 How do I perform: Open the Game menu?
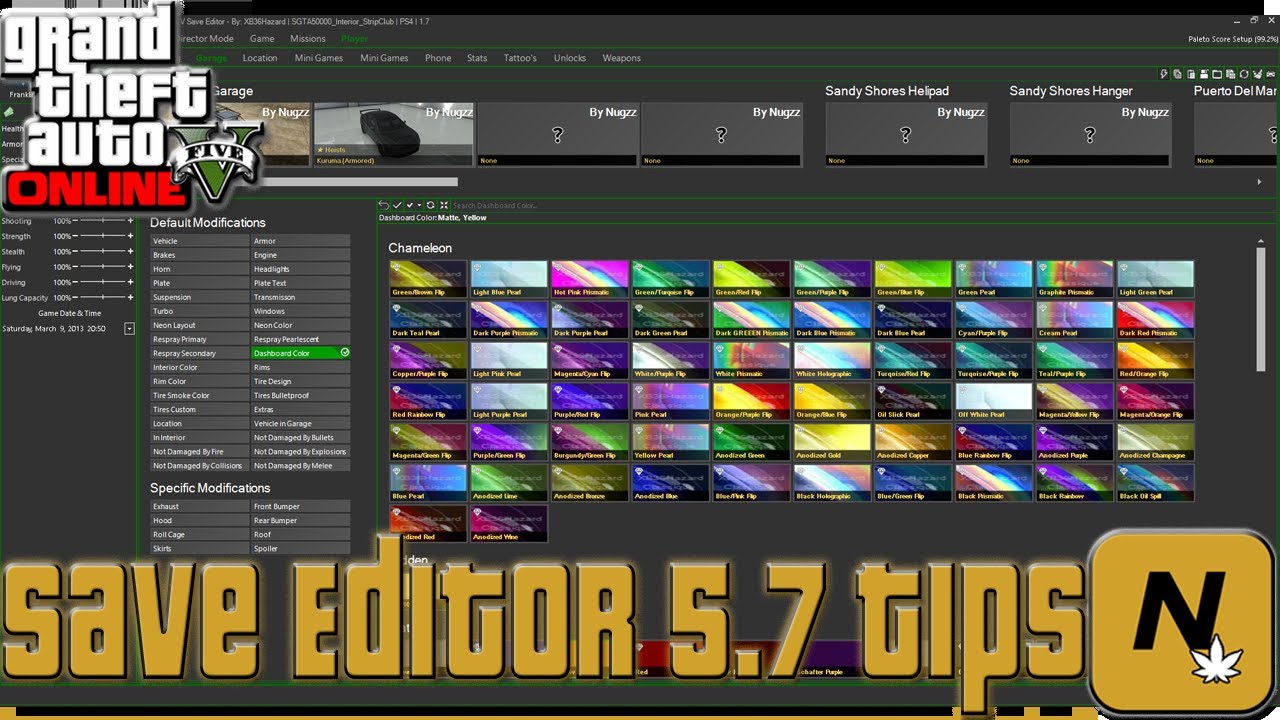262,39
